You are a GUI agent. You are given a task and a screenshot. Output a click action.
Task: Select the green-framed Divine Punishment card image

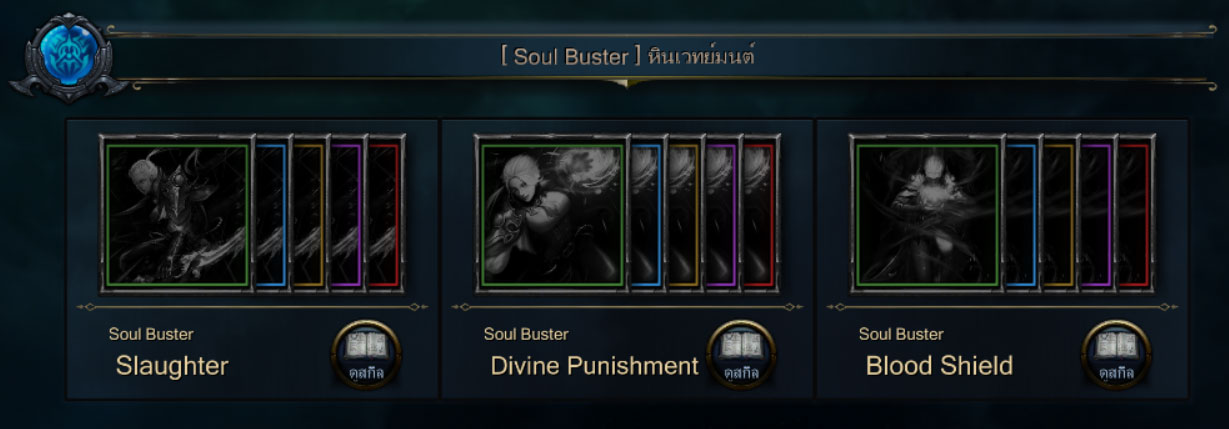tap(553, 214)
